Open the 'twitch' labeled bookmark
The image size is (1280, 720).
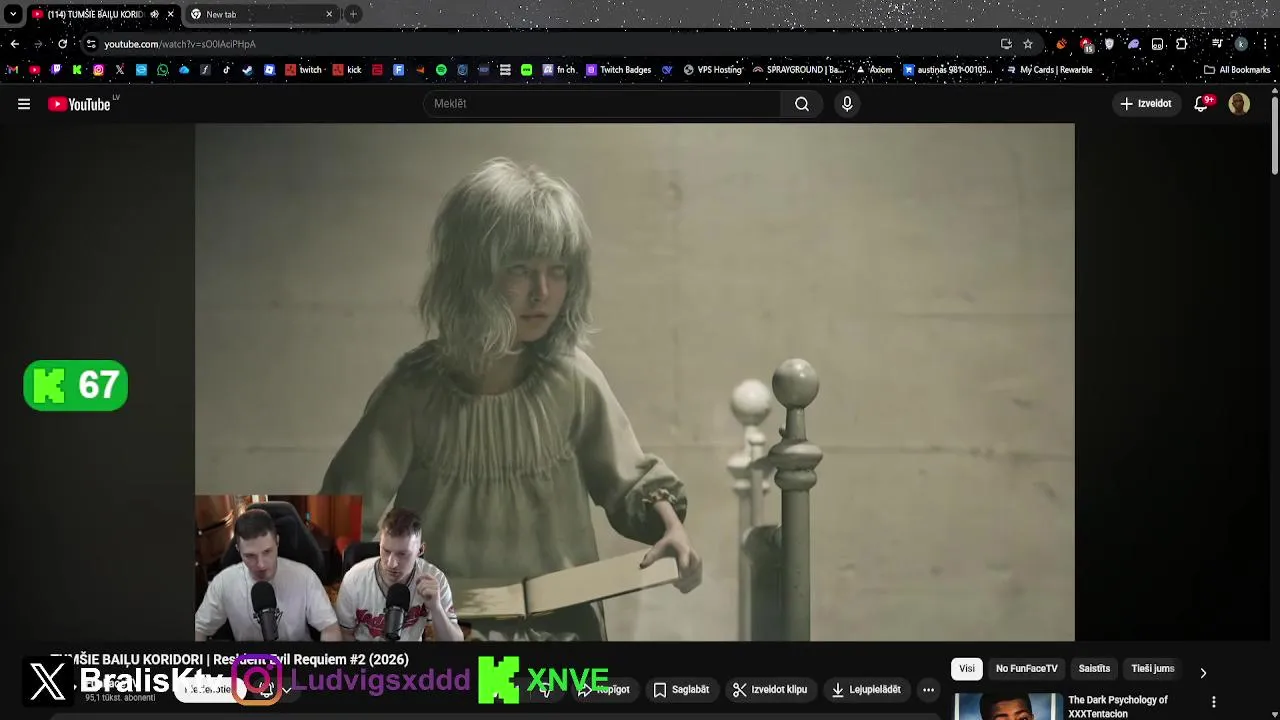click(304, 70)
